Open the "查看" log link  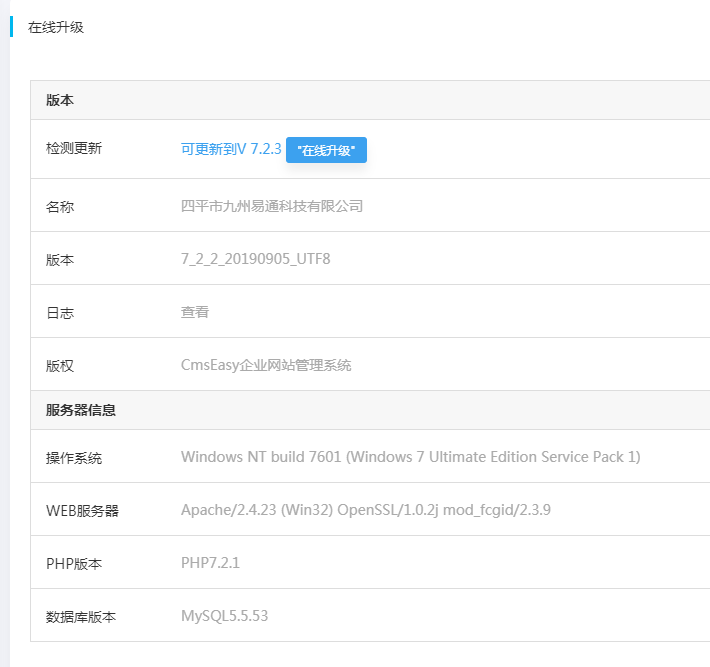pyautogui.click(x=195, y=312)
